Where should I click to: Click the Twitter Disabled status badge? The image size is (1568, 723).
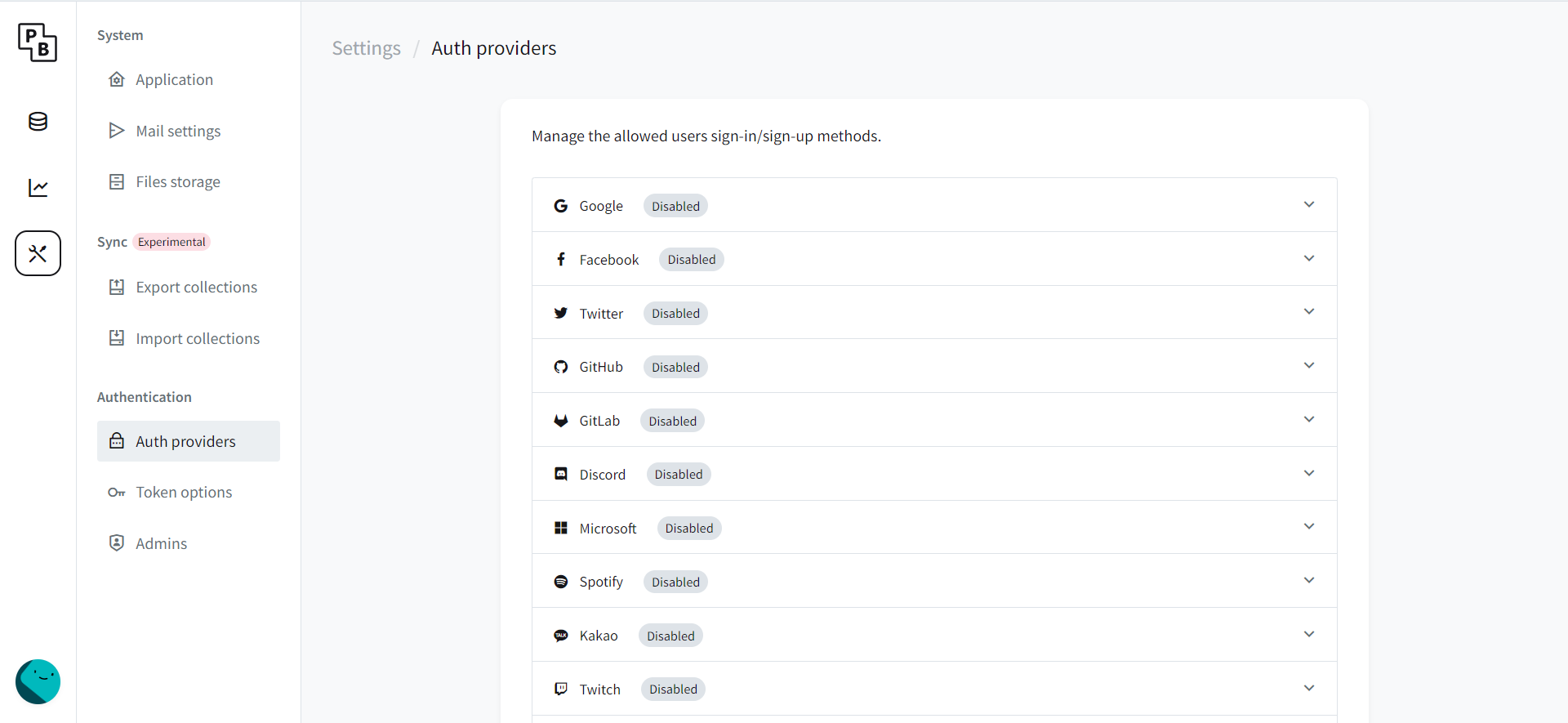point(675,313)
